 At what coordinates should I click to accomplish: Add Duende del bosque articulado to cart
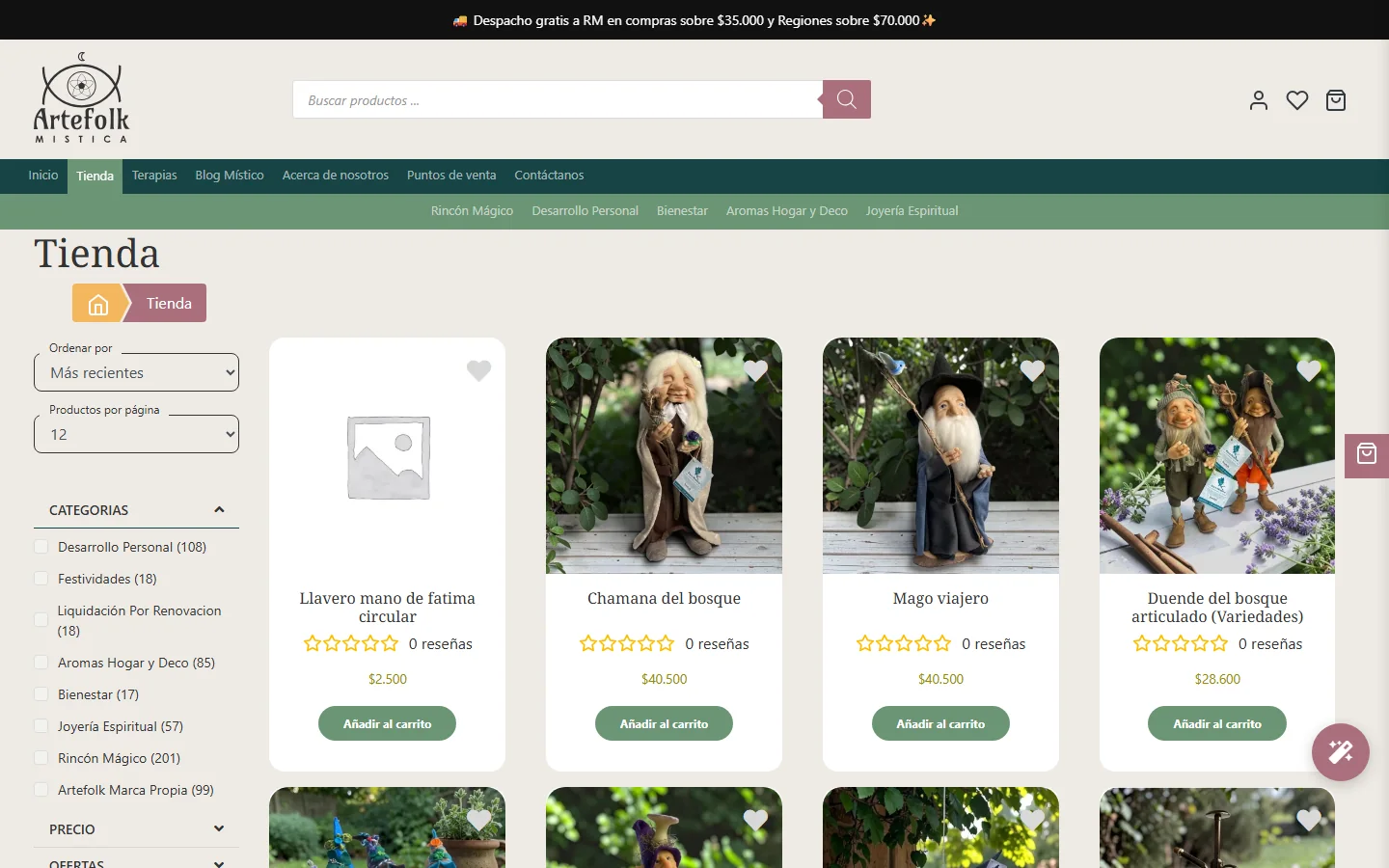[1217, 723]
